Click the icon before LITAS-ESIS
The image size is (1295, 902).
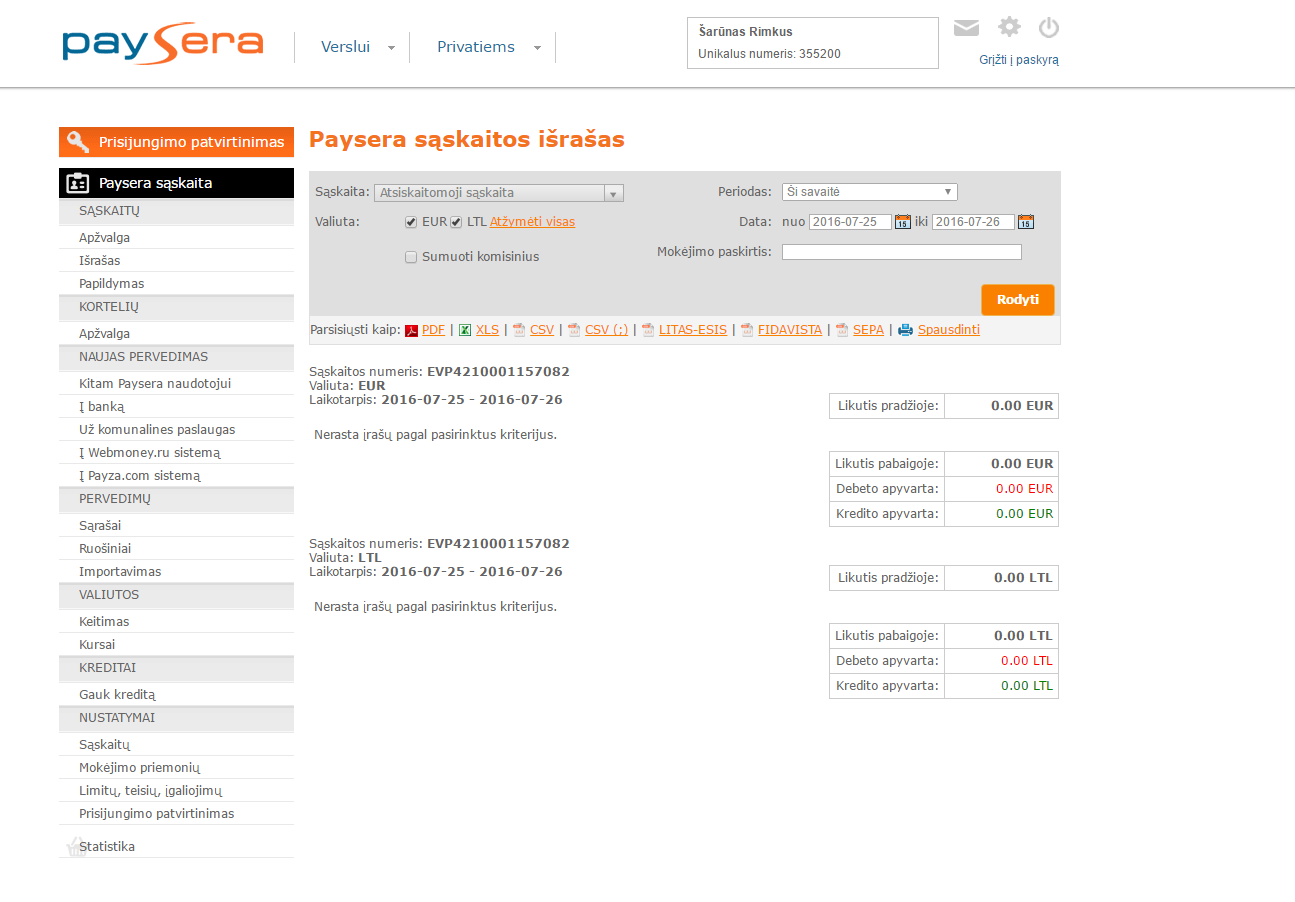tap(648, 330)
